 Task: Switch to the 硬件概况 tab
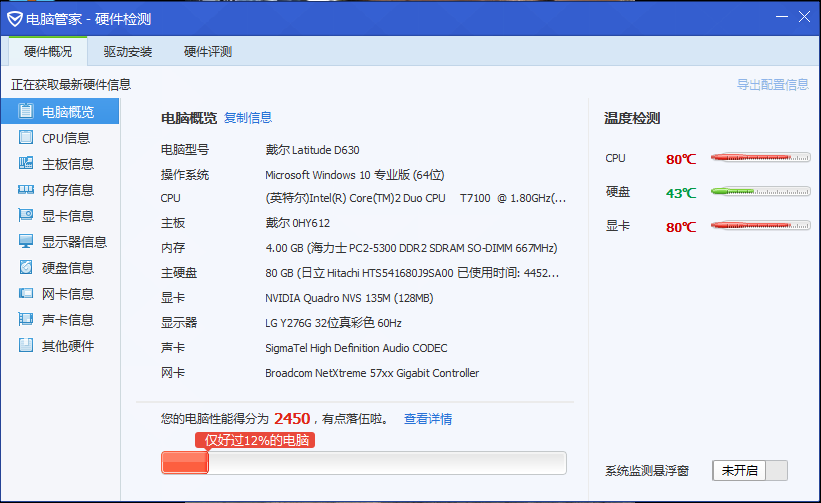pyautogui.click(x=48, y=51)
